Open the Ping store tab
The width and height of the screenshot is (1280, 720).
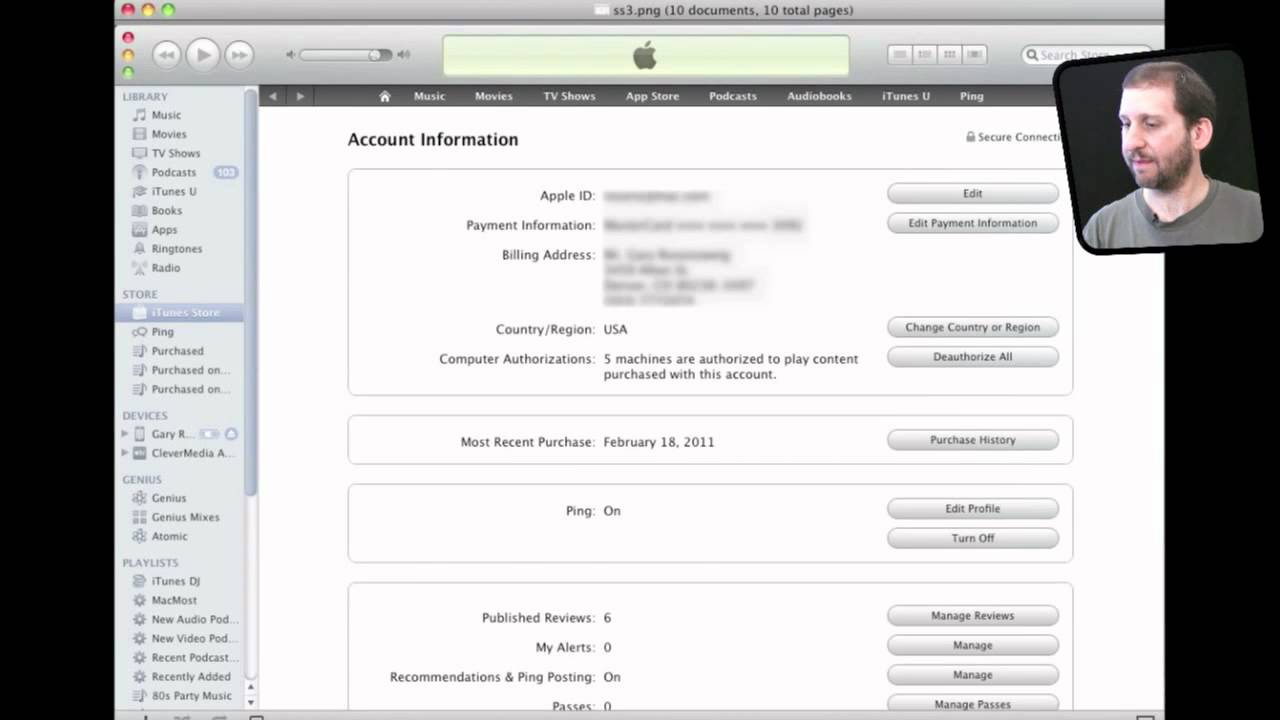point(971,96)
